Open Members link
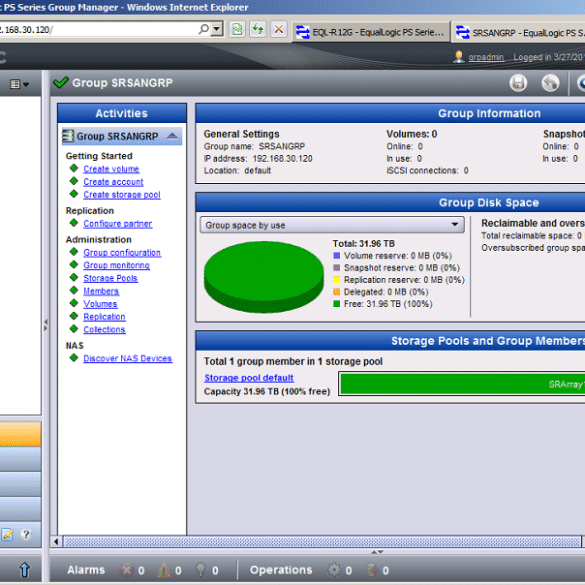The image size is (585, 585). coord(101,291)
